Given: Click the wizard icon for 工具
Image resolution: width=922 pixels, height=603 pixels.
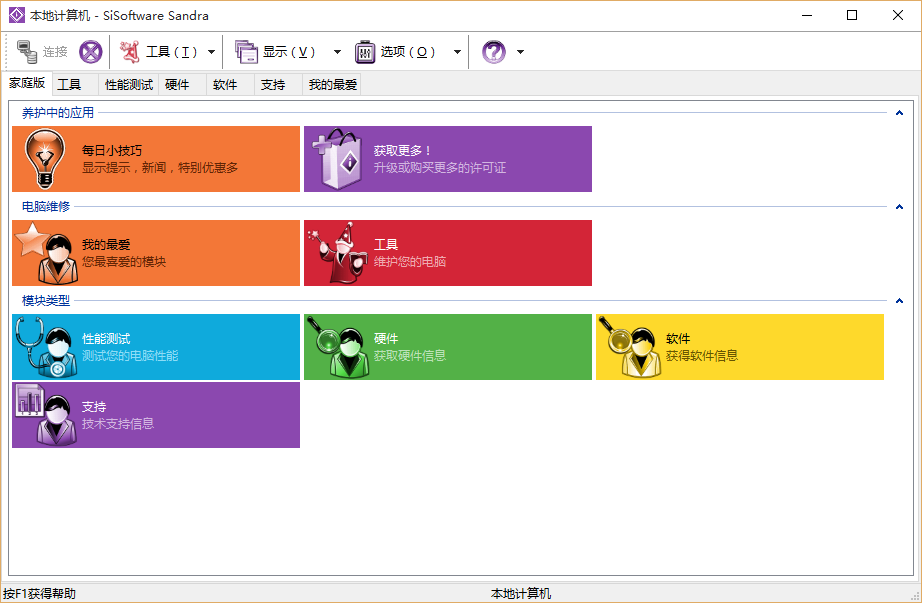Looking at the screenshot, I should [x=338, y=253].
